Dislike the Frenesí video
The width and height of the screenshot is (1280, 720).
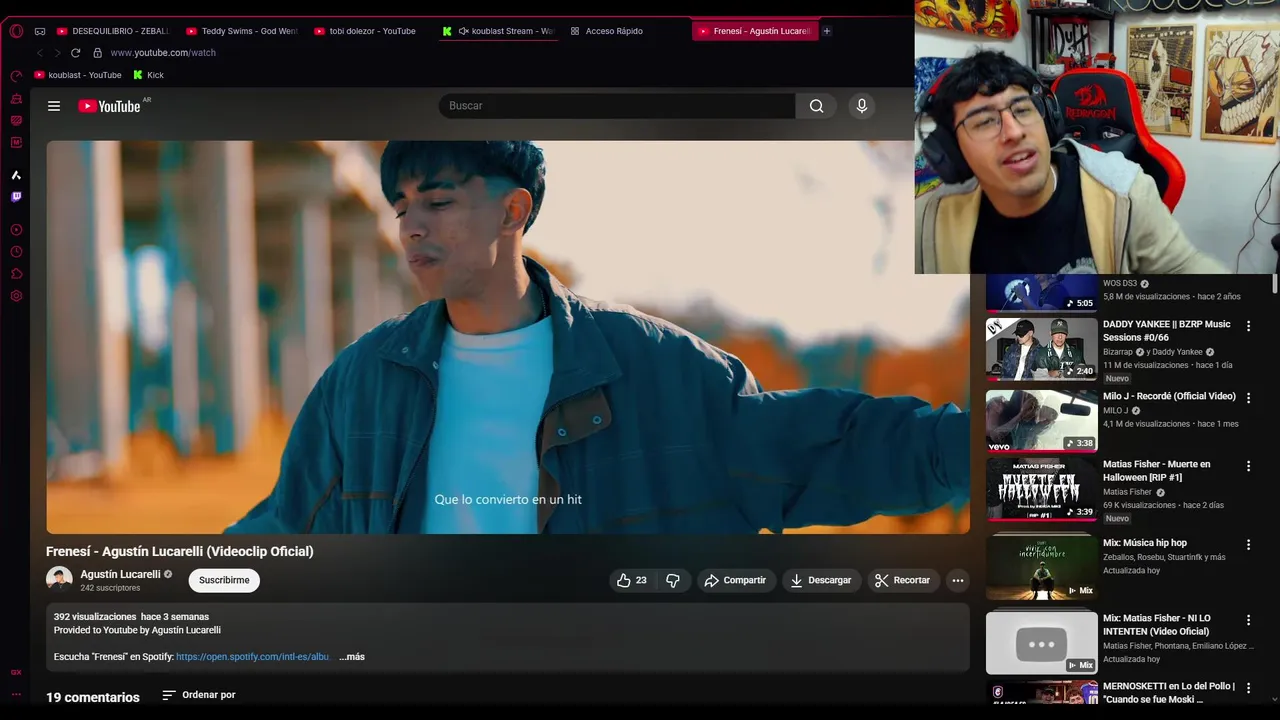[673, 580]
